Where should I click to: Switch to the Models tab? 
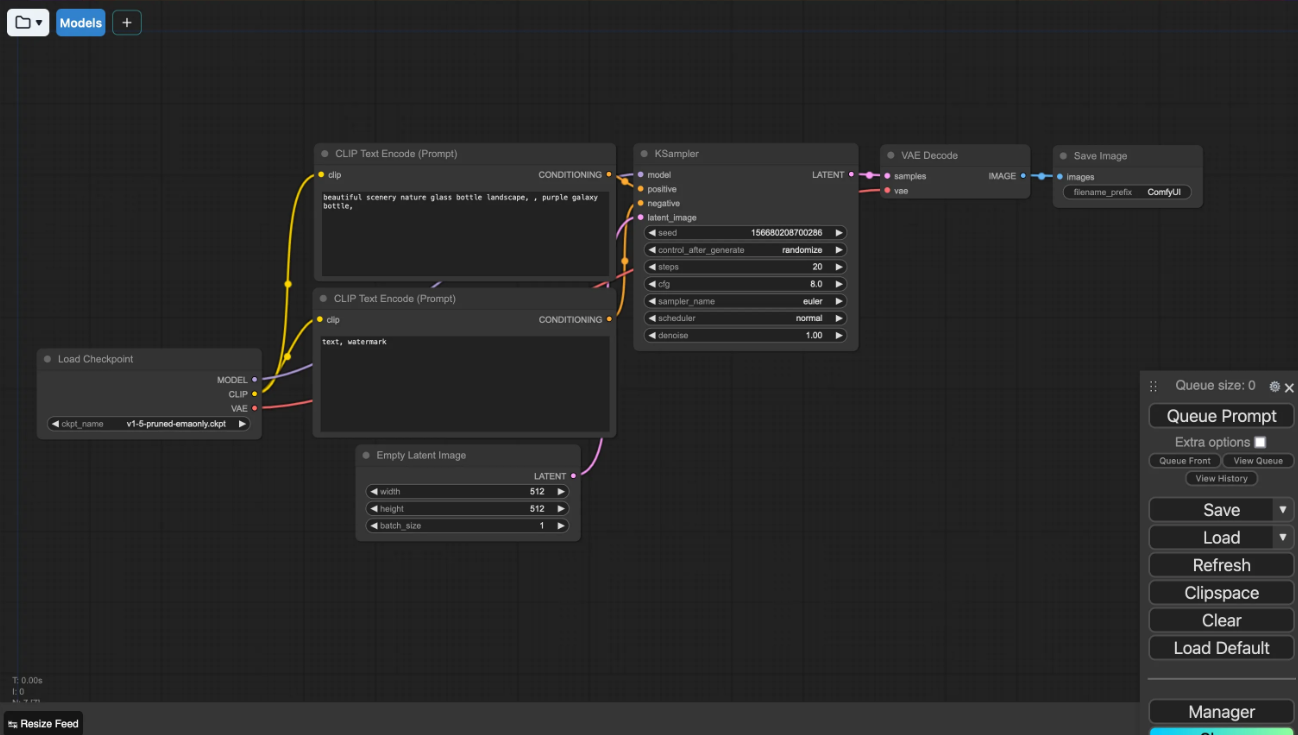click(80, 22)
